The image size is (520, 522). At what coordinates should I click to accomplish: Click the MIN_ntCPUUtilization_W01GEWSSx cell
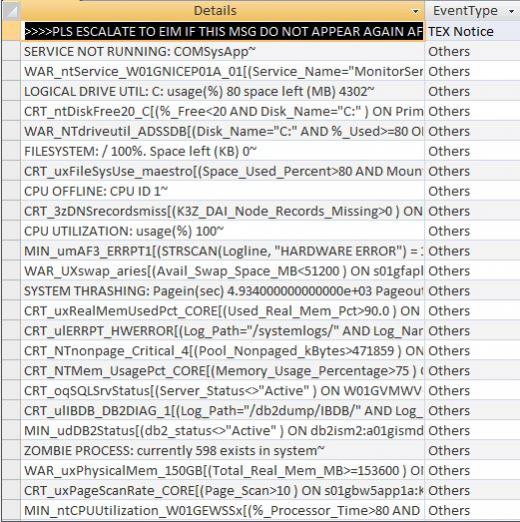pyautogui.click(x=223, y=510)
